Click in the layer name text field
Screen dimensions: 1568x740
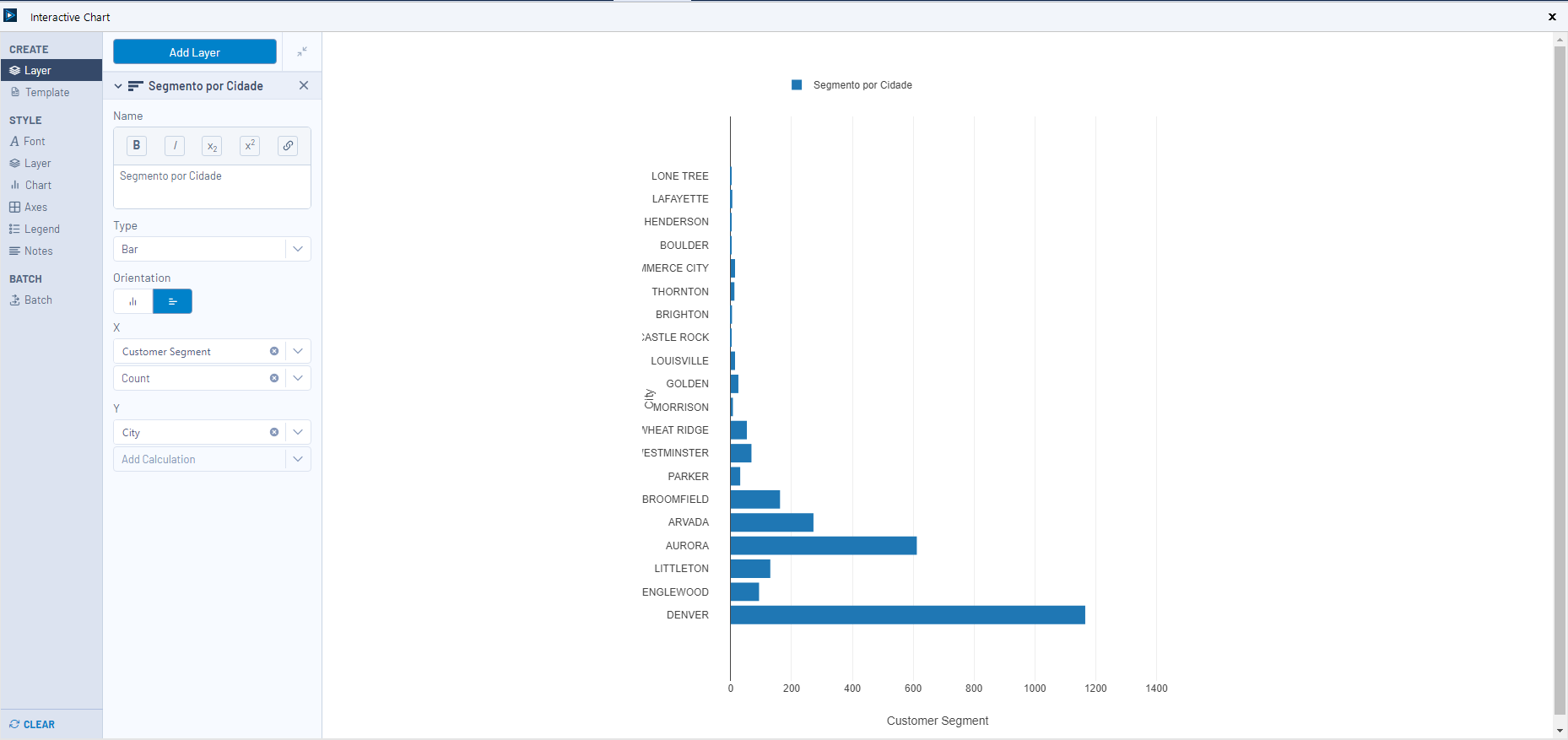pyautogui.click(x=212, y=186)
